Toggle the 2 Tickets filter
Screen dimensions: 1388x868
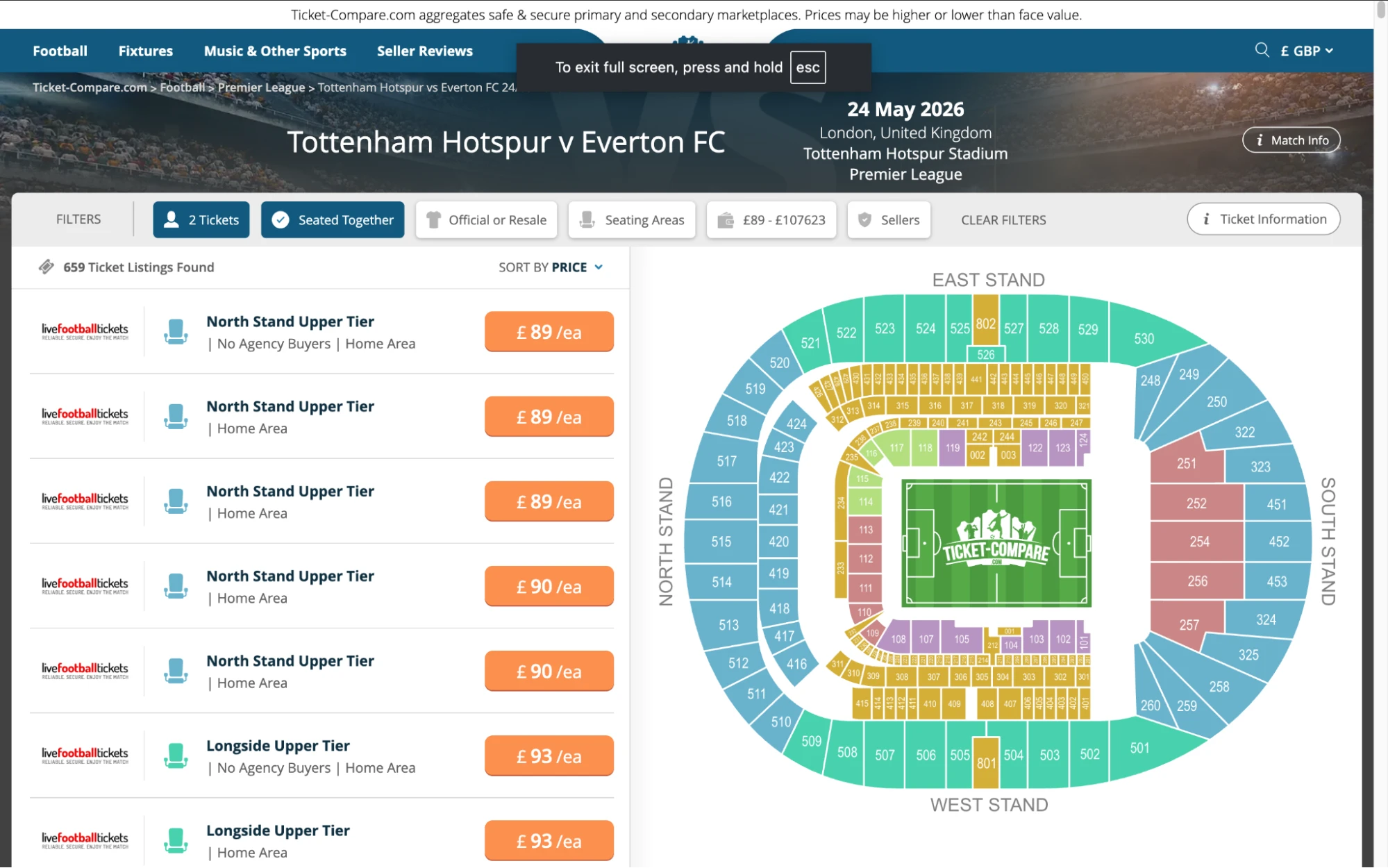coord(201,219)
